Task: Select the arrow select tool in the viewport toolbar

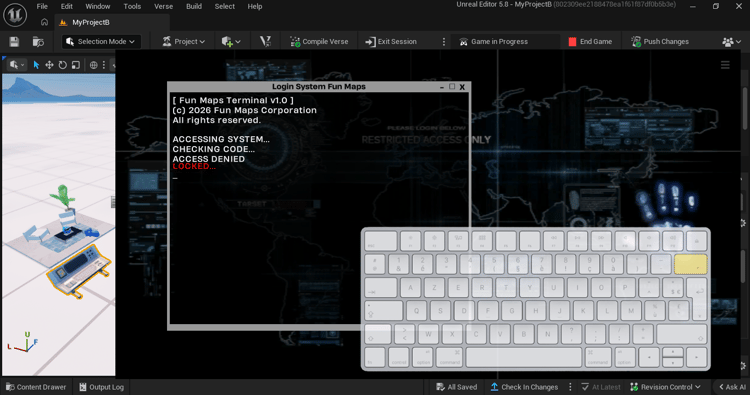Action: tap(36, 65)
